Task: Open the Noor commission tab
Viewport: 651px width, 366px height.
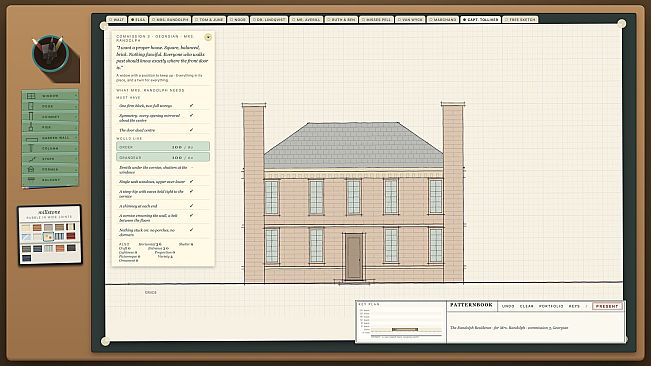Action: [238, 20]
